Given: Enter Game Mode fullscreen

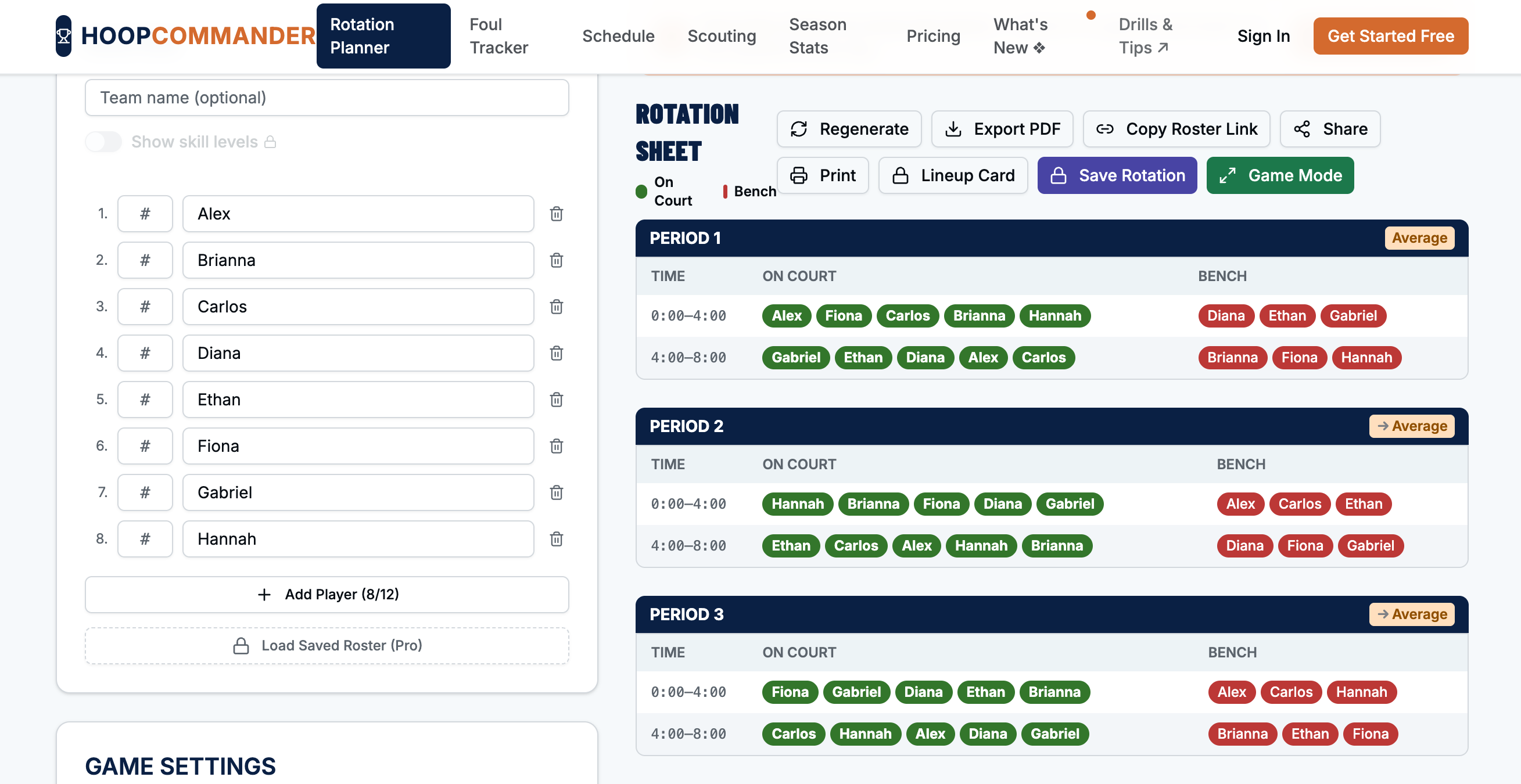Looking at the screenshot, I should 1279,175.
